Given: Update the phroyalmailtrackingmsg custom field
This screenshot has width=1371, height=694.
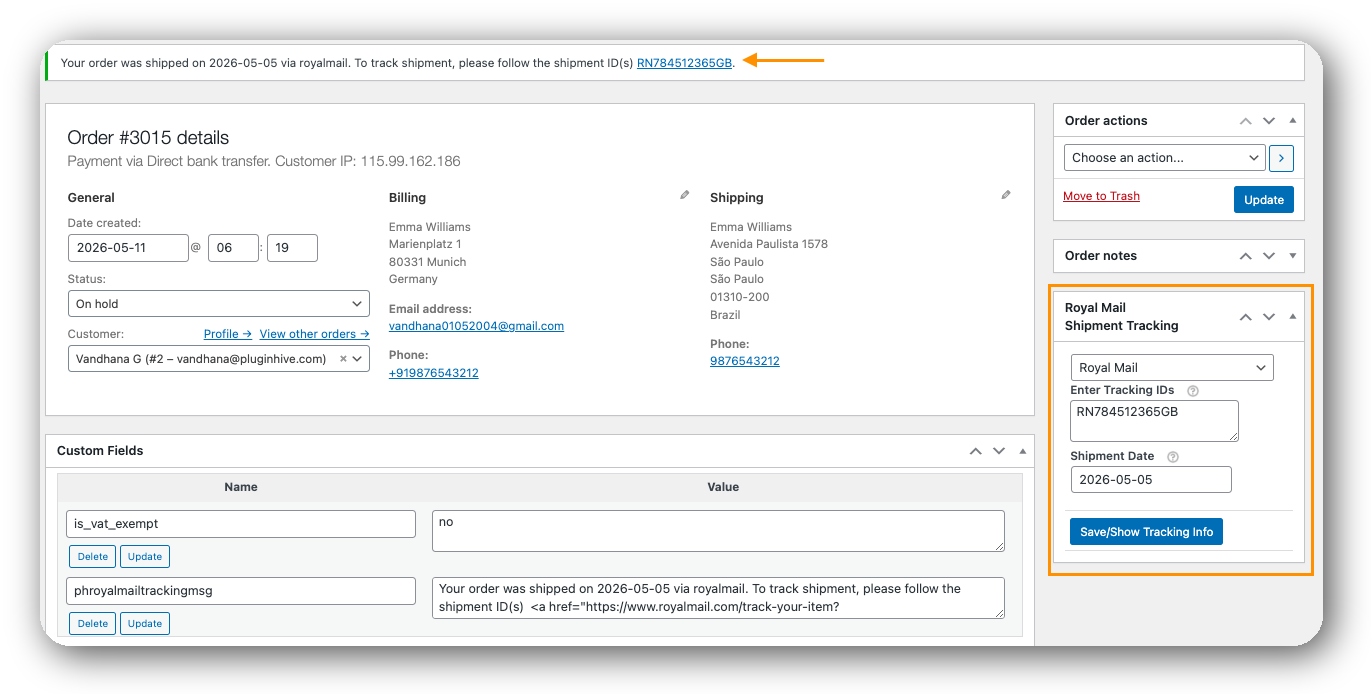Looking at the screenshot, I should [x=145, y=624].
